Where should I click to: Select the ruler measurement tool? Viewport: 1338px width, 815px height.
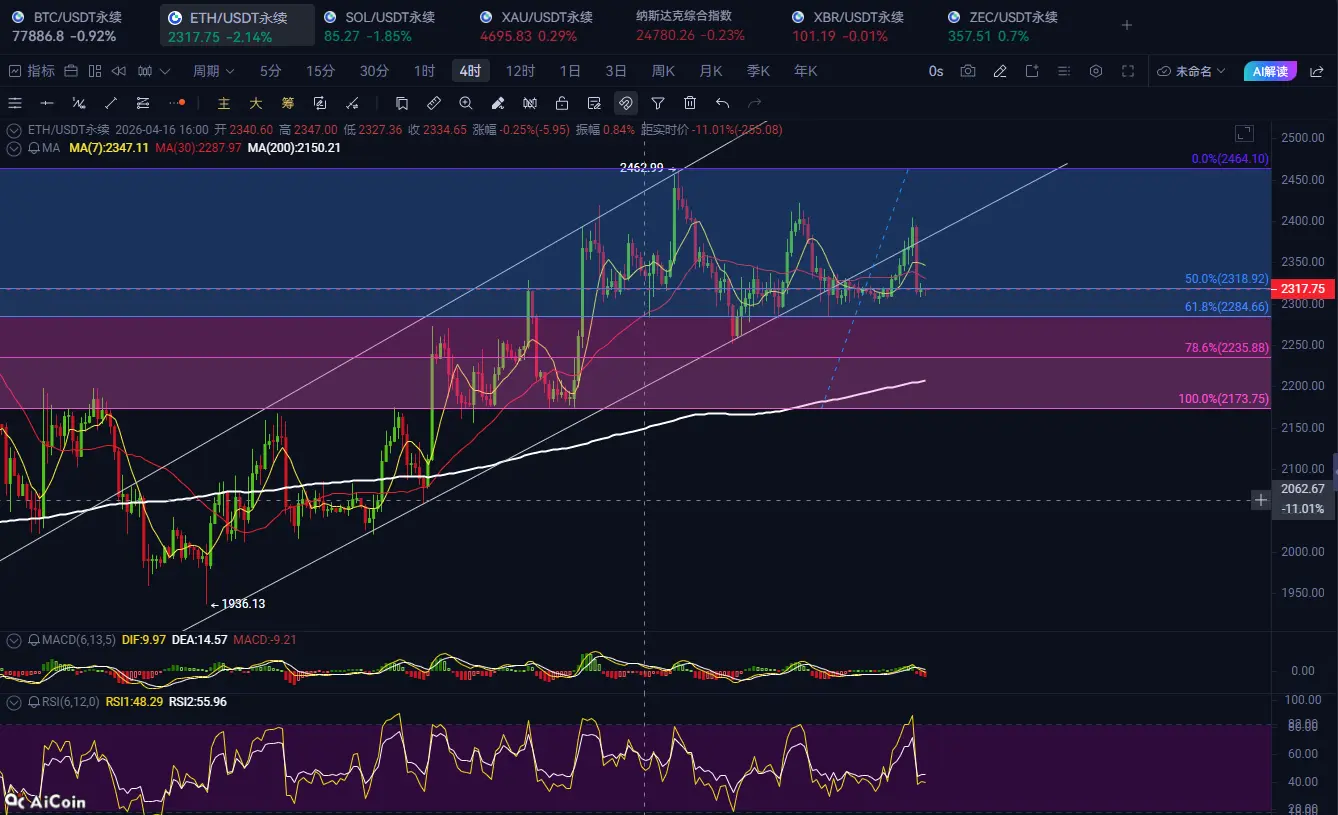(x=433, y=103)
